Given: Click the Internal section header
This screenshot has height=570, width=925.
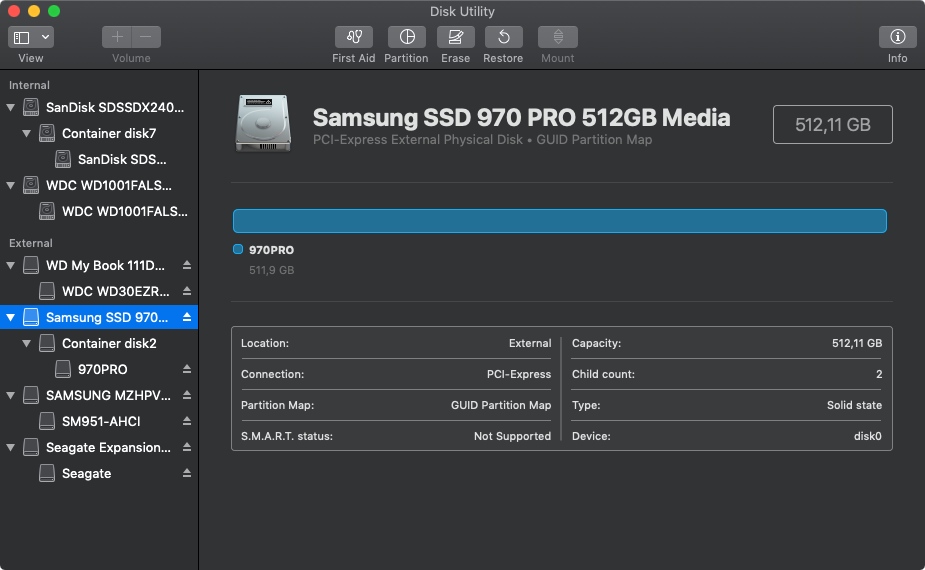Looking at the screenshot, I should click(29, 85).
